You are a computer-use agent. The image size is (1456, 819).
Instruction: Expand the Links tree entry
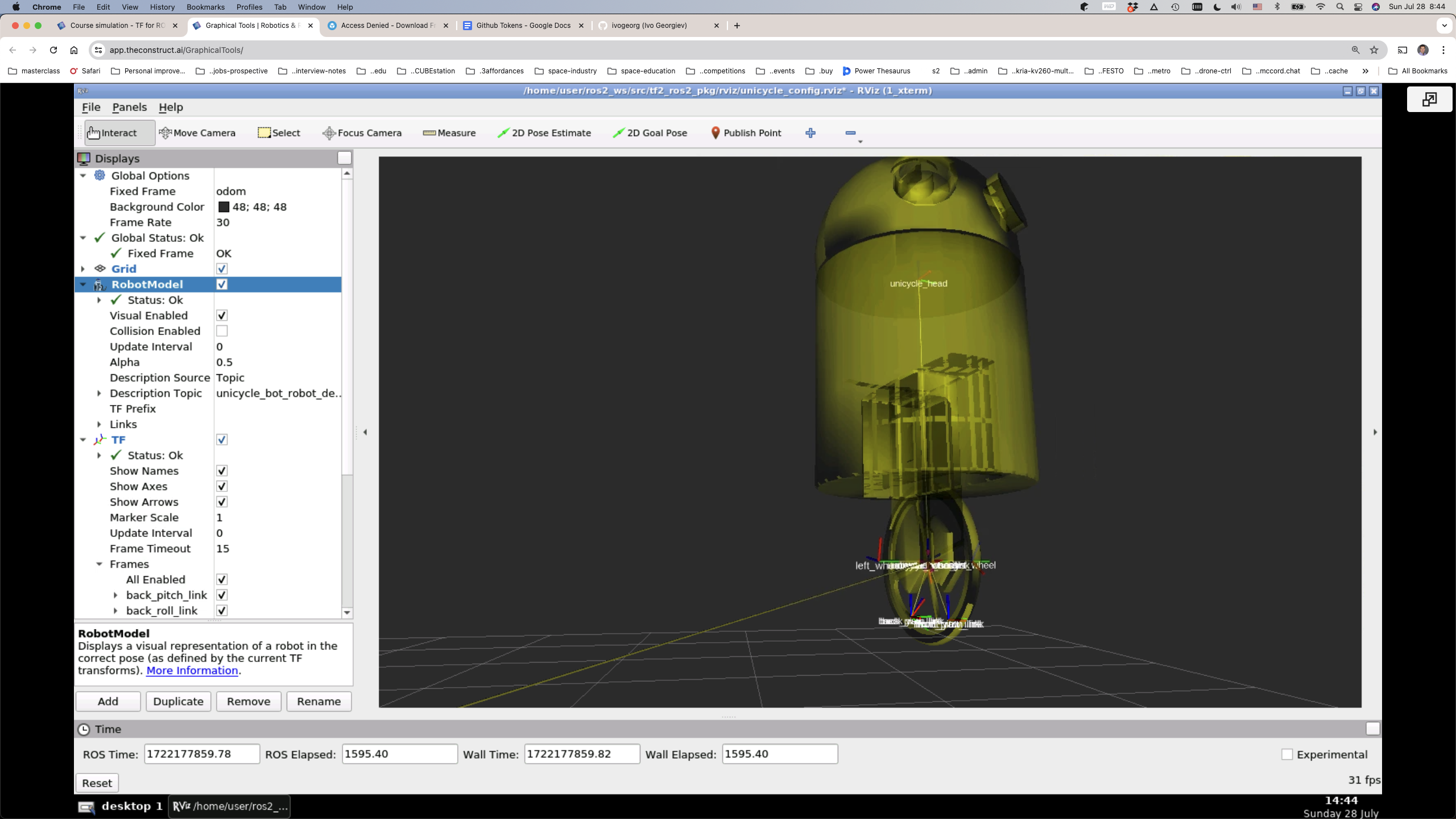[x=99, y=424]
